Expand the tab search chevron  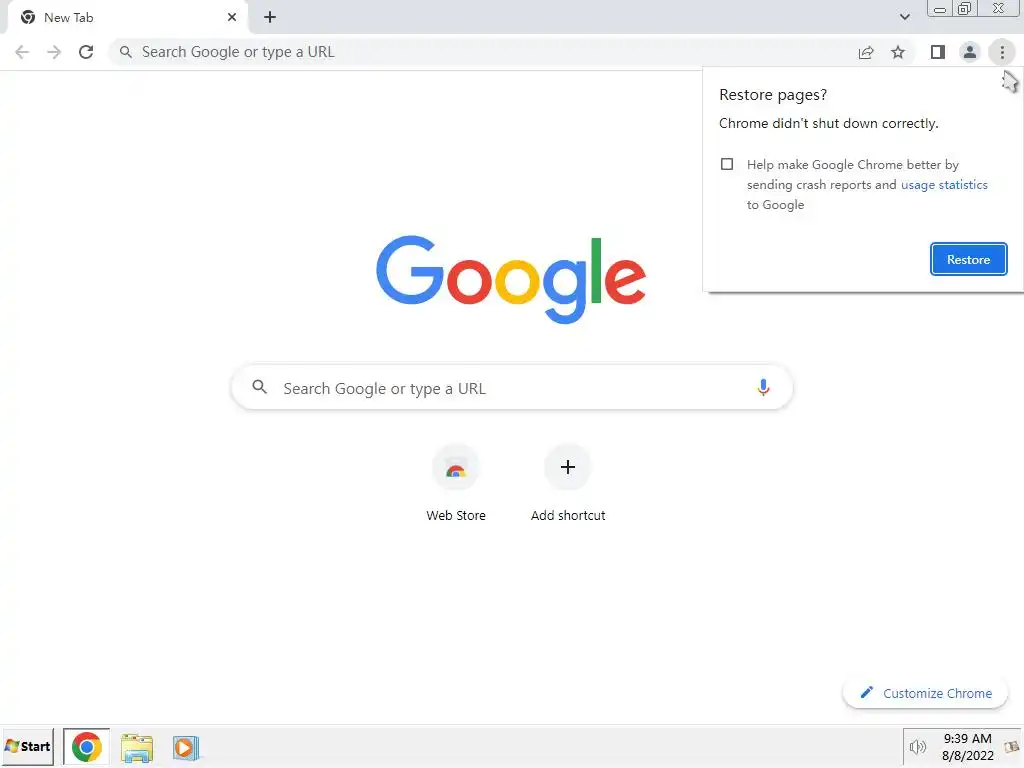pyautogui.click(x=904, y=17)
